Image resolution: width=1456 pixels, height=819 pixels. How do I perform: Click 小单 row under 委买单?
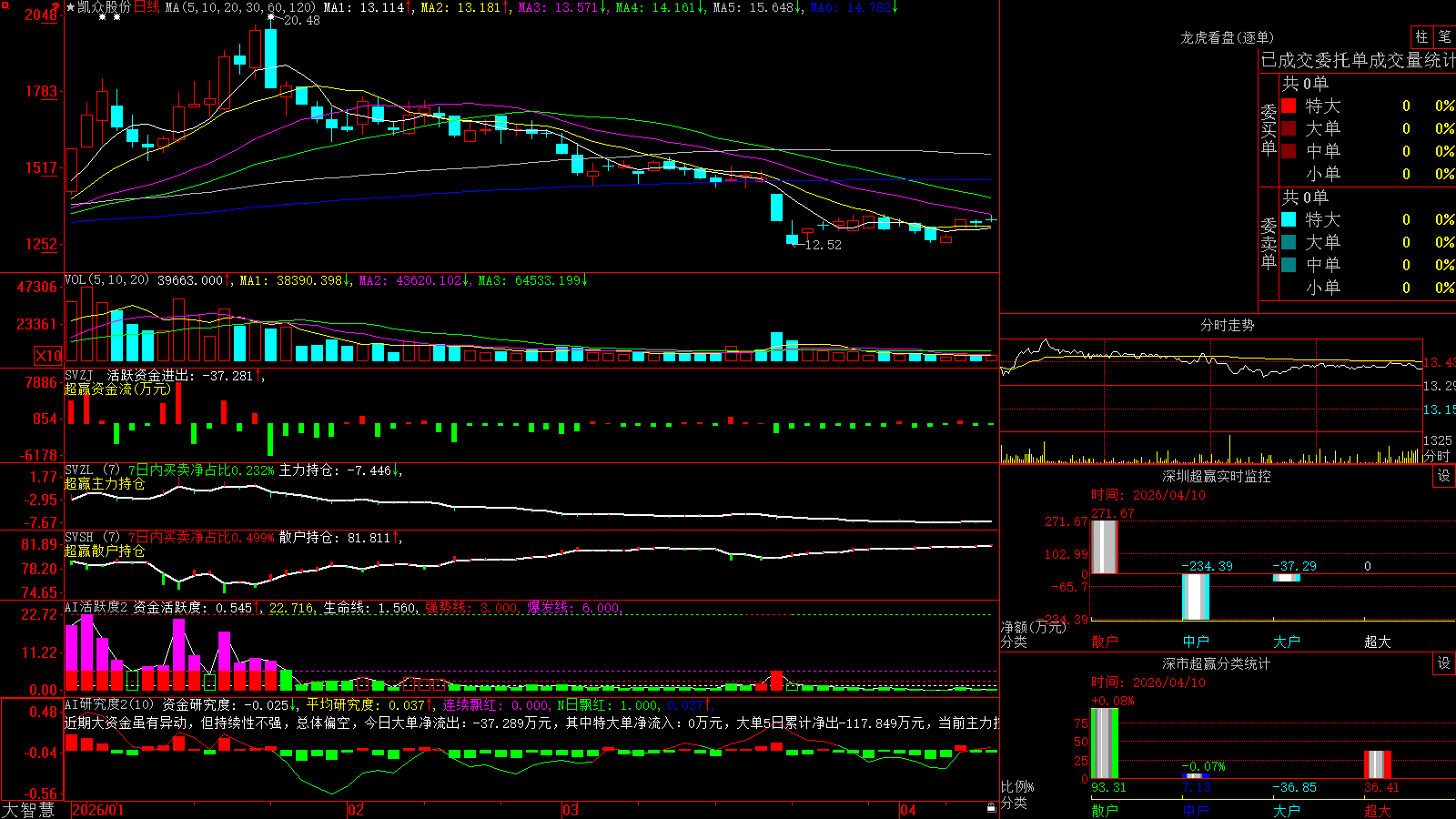pos(1367,173)
